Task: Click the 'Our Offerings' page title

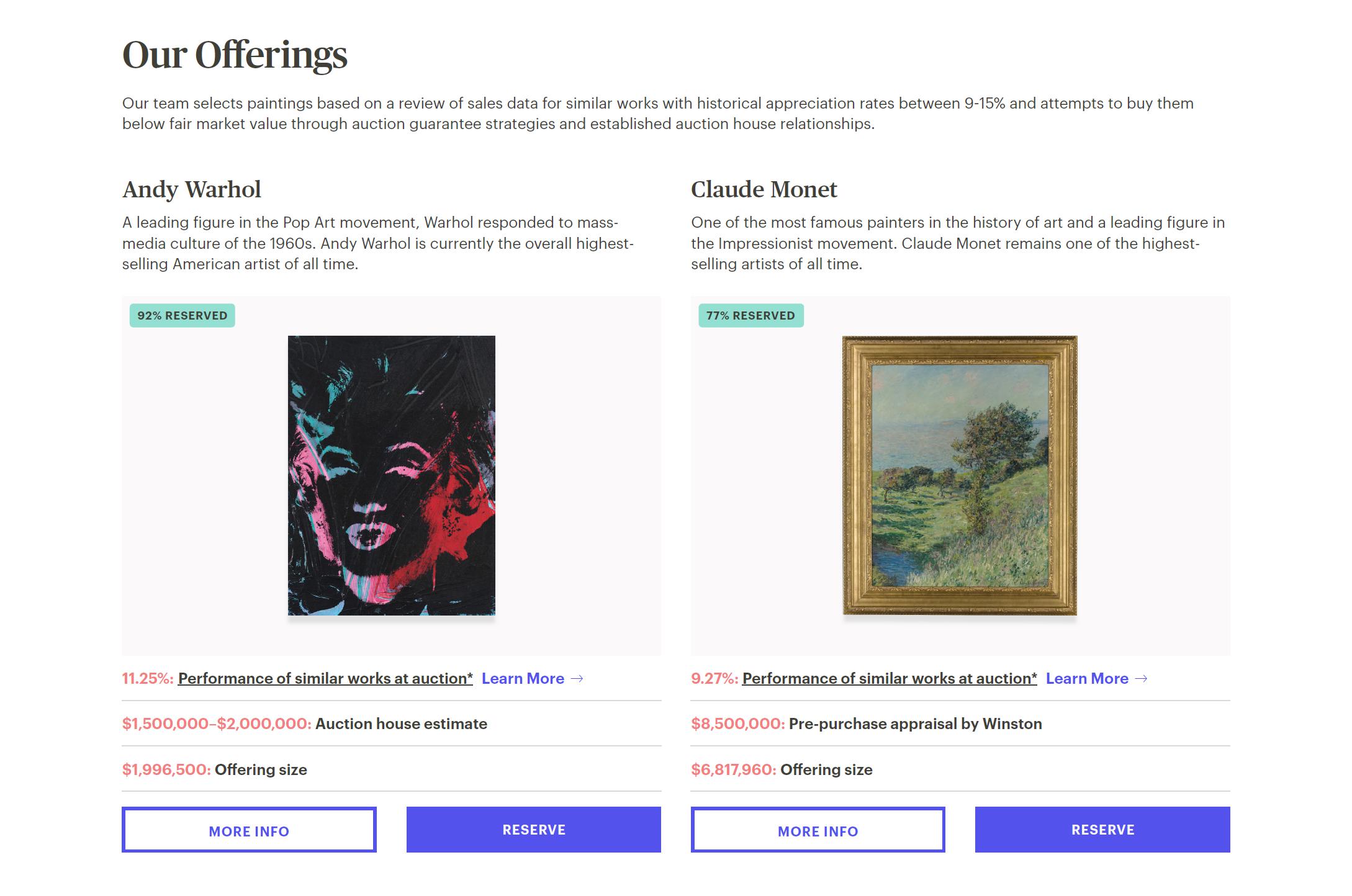Action: click(x=235, y=55)
